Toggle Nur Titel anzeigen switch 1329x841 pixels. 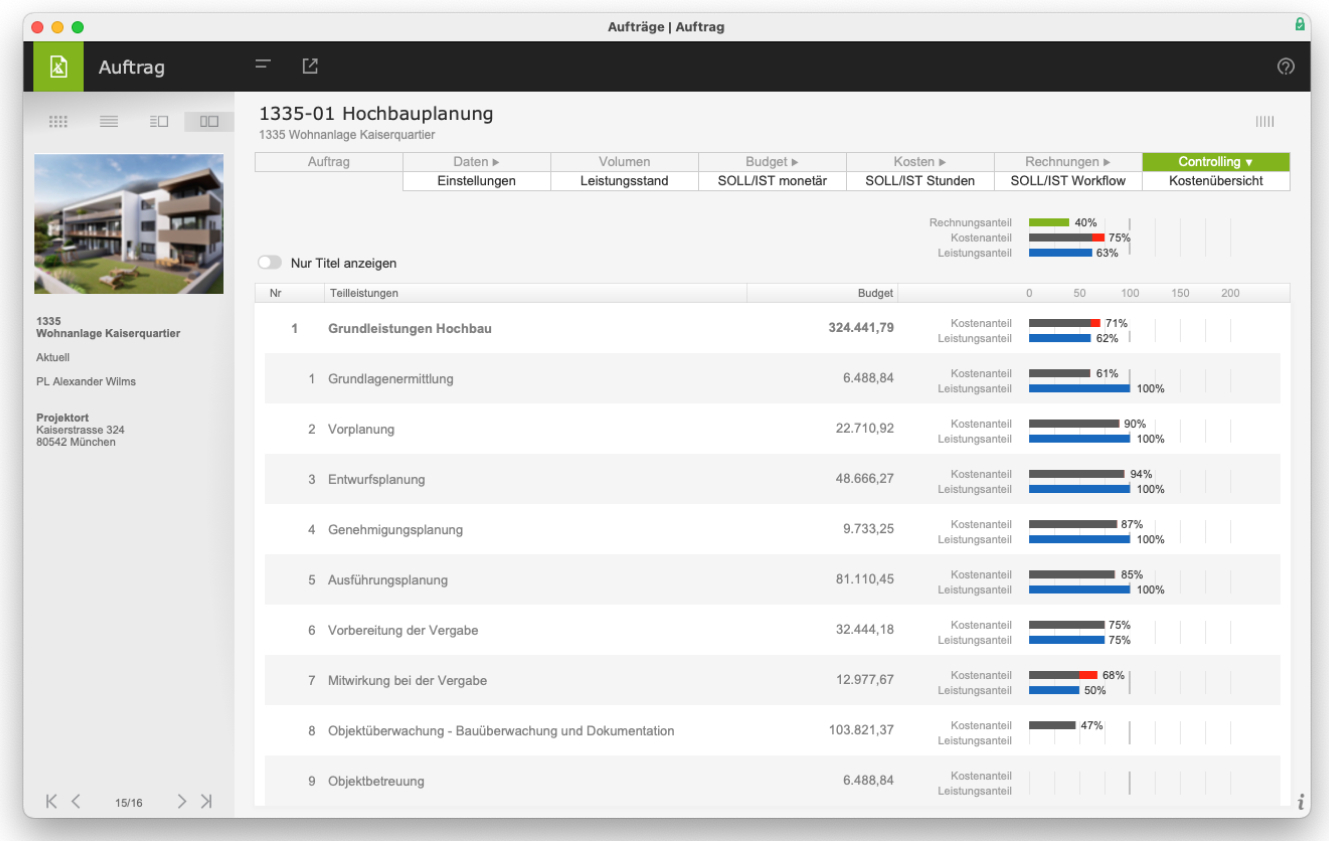[269, 263]
